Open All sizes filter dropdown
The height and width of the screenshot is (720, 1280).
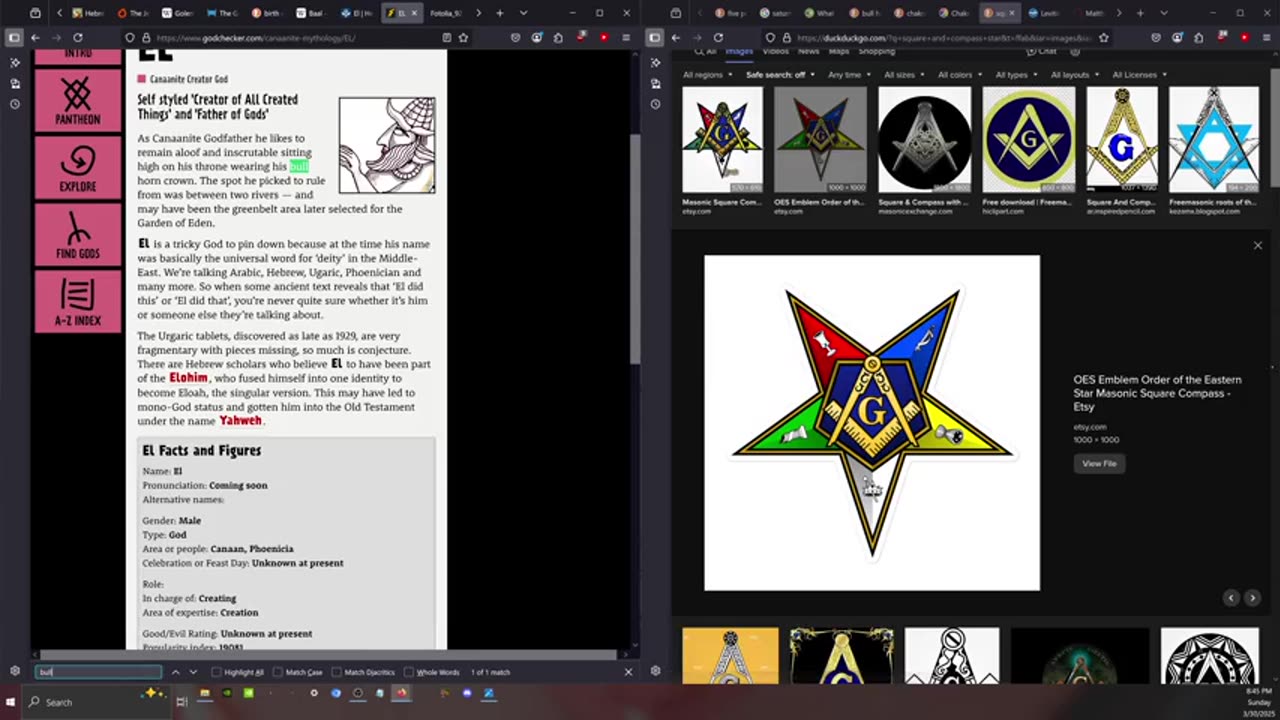pos(903,75)
